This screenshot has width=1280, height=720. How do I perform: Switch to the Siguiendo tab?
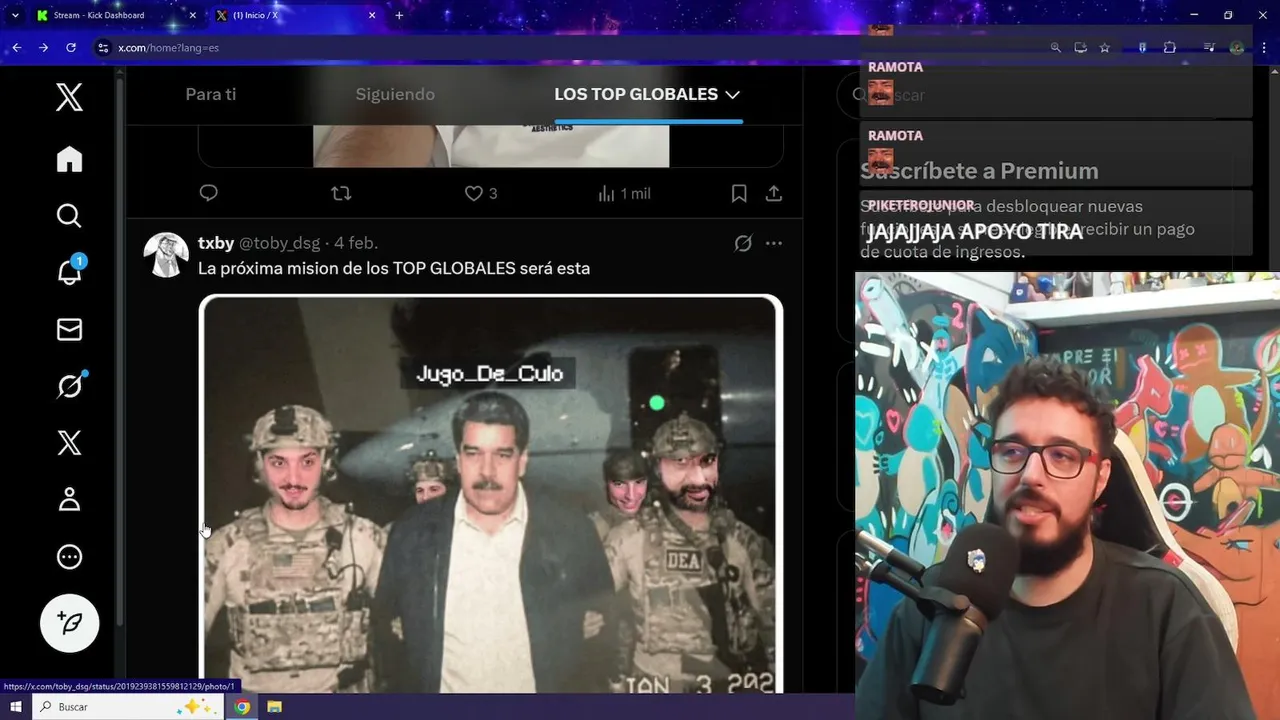coord(395,94)
